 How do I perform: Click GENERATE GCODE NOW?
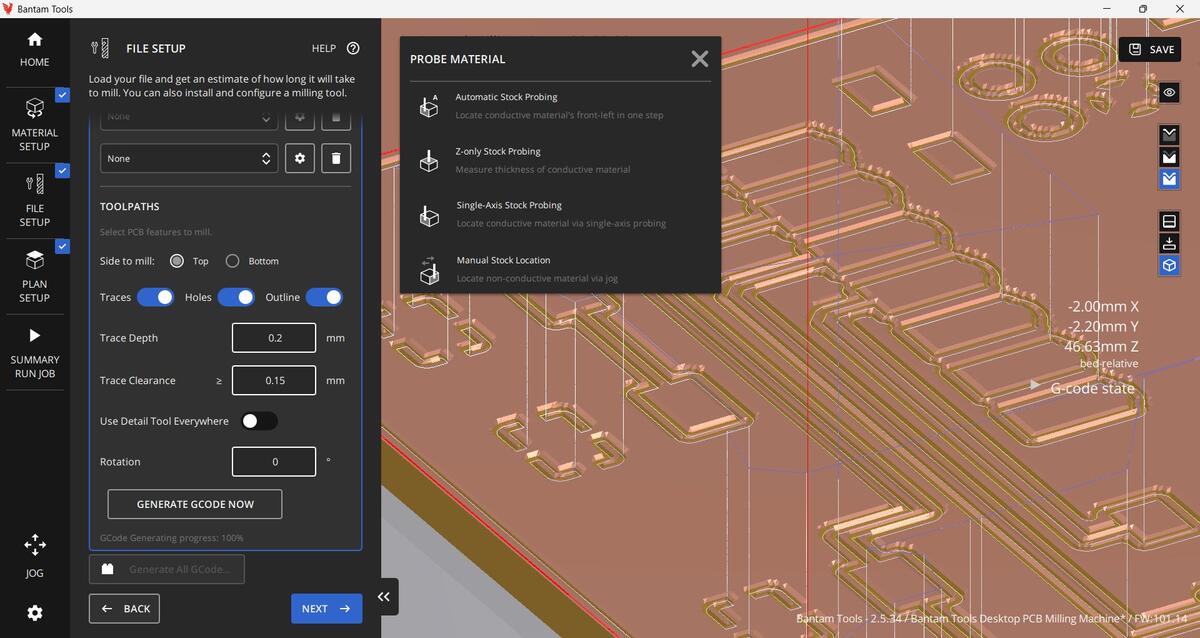(195, 504)
